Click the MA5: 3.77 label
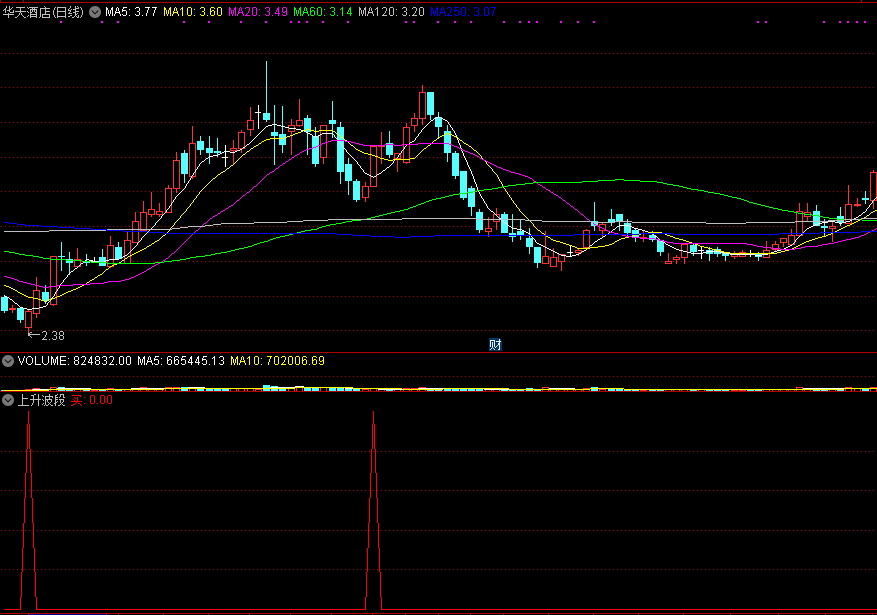The image size is (877, 615). (131, 12)
